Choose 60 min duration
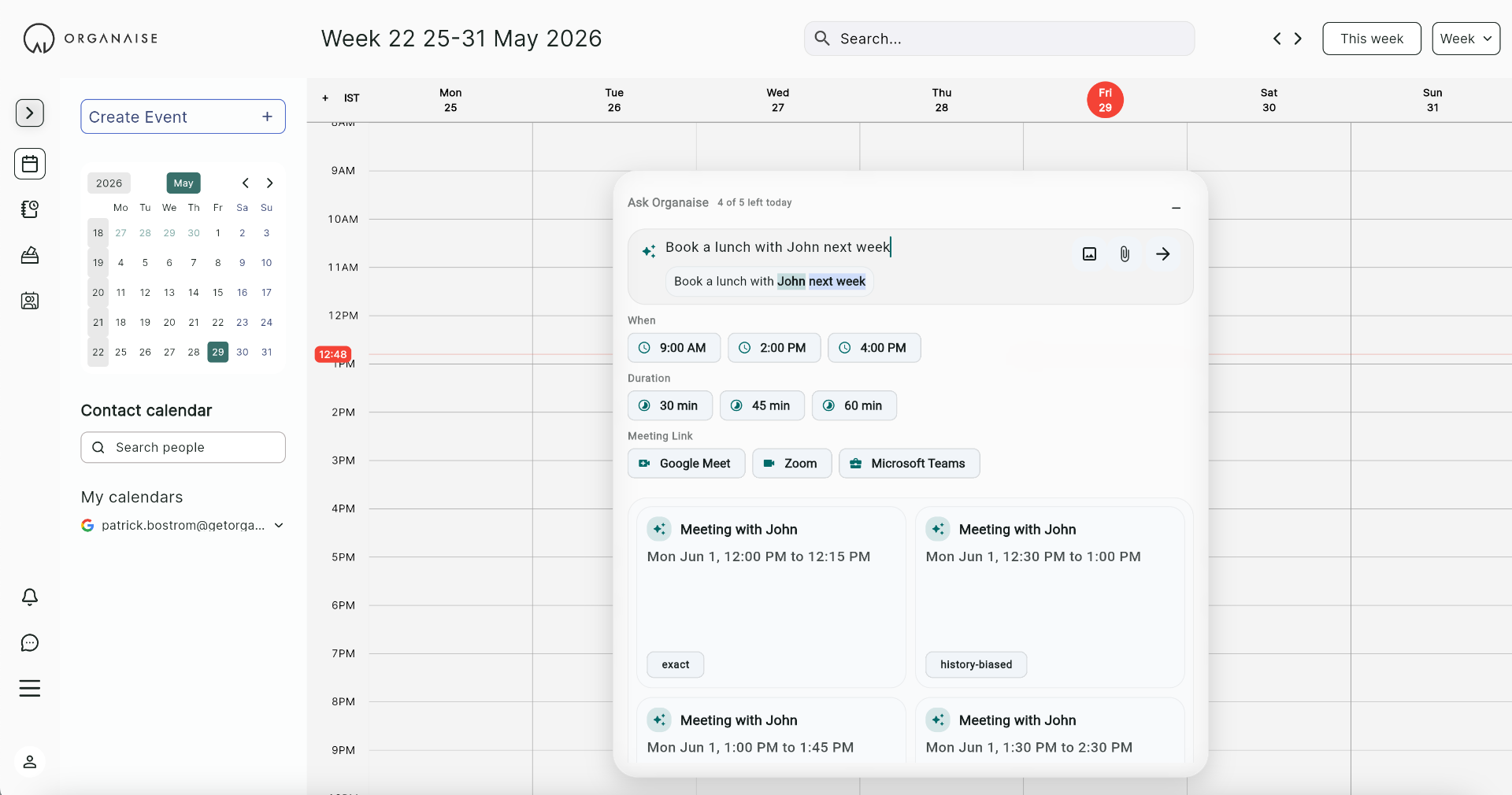The height and width of the screenshot is (795, 1512). [854, 405]
